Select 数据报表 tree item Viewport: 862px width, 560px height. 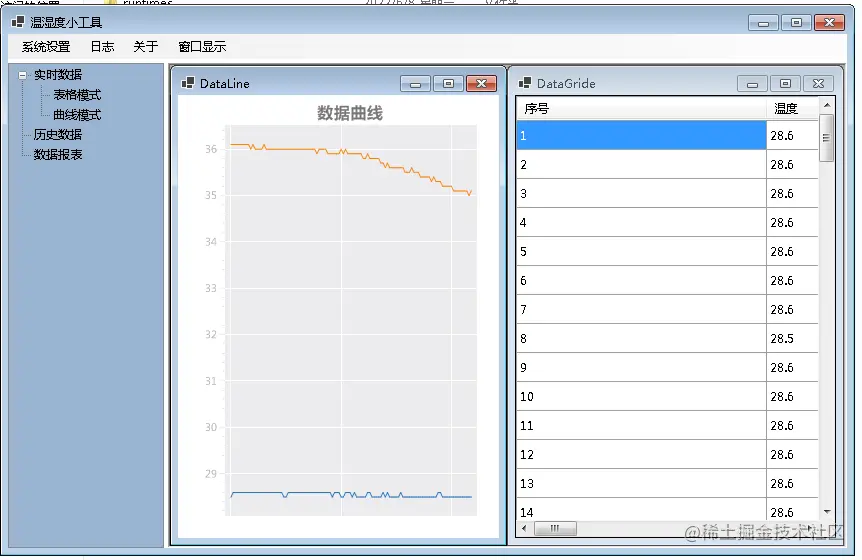58,154
